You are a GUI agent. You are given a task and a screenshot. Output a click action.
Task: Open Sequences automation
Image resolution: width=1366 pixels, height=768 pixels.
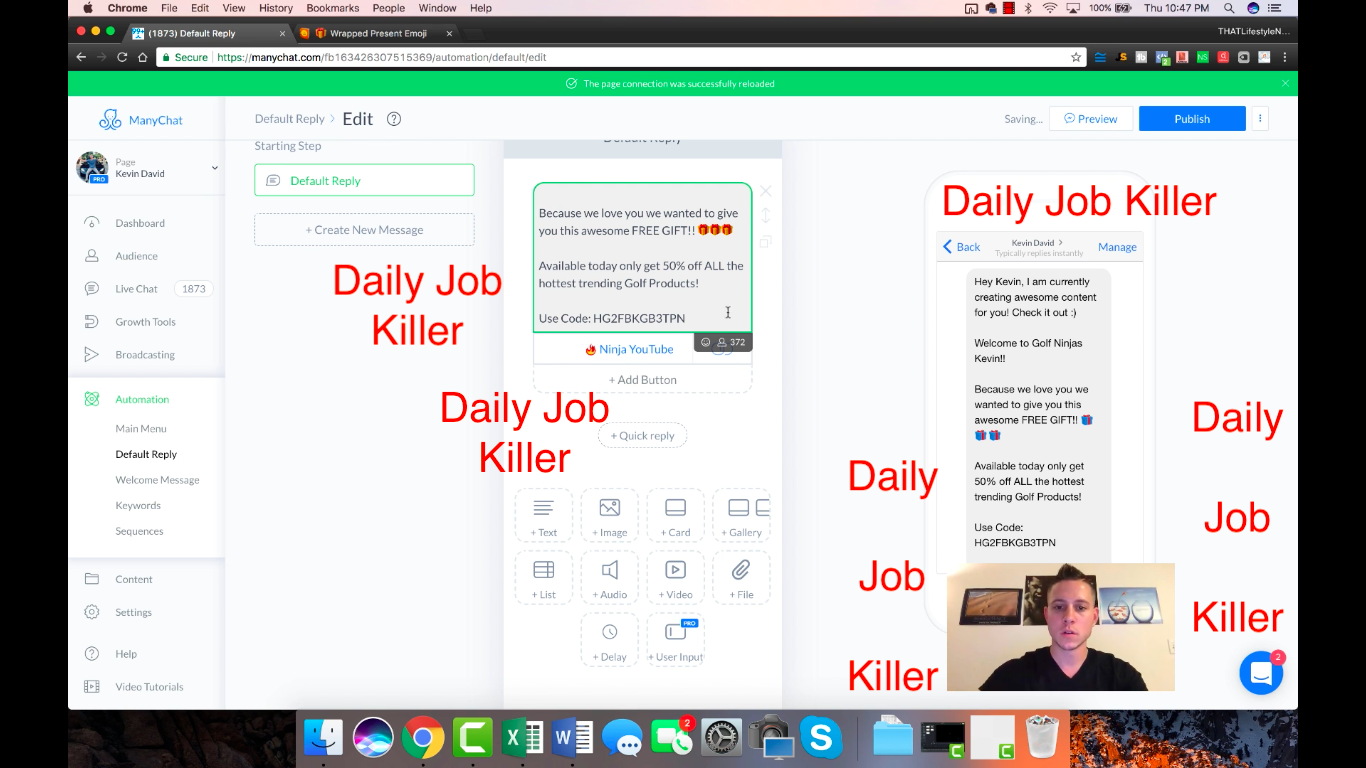(139, 532)
